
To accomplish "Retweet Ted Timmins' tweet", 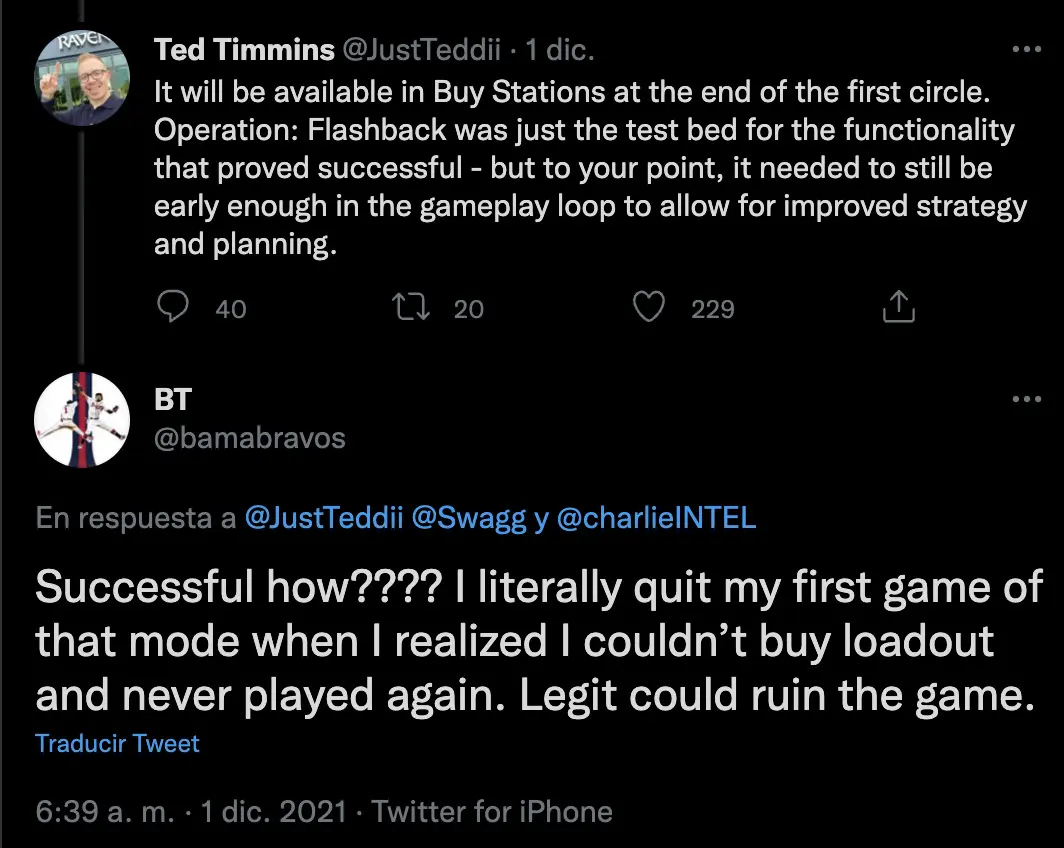I will coord(411,307).
